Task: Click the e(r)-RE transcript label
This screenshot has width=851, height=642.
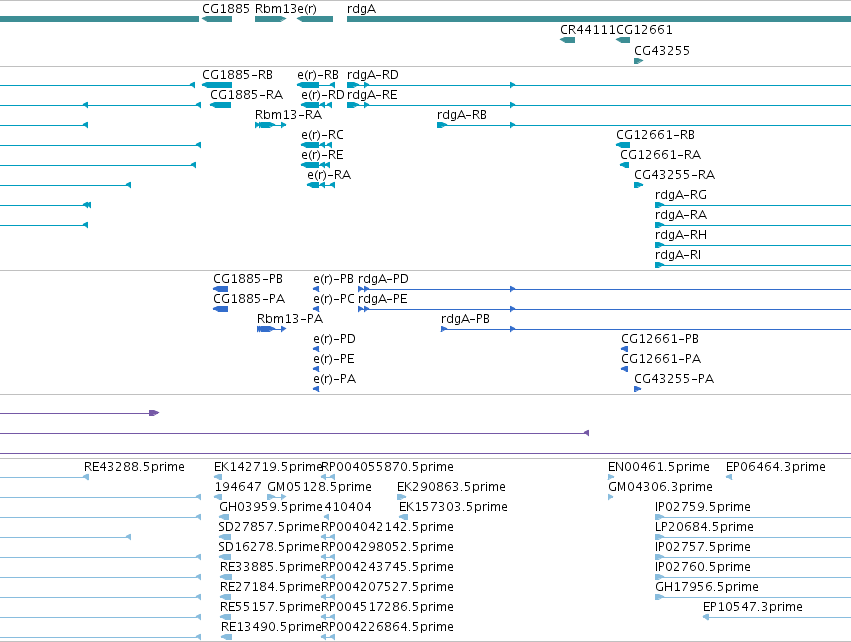Action: (322, 155)
